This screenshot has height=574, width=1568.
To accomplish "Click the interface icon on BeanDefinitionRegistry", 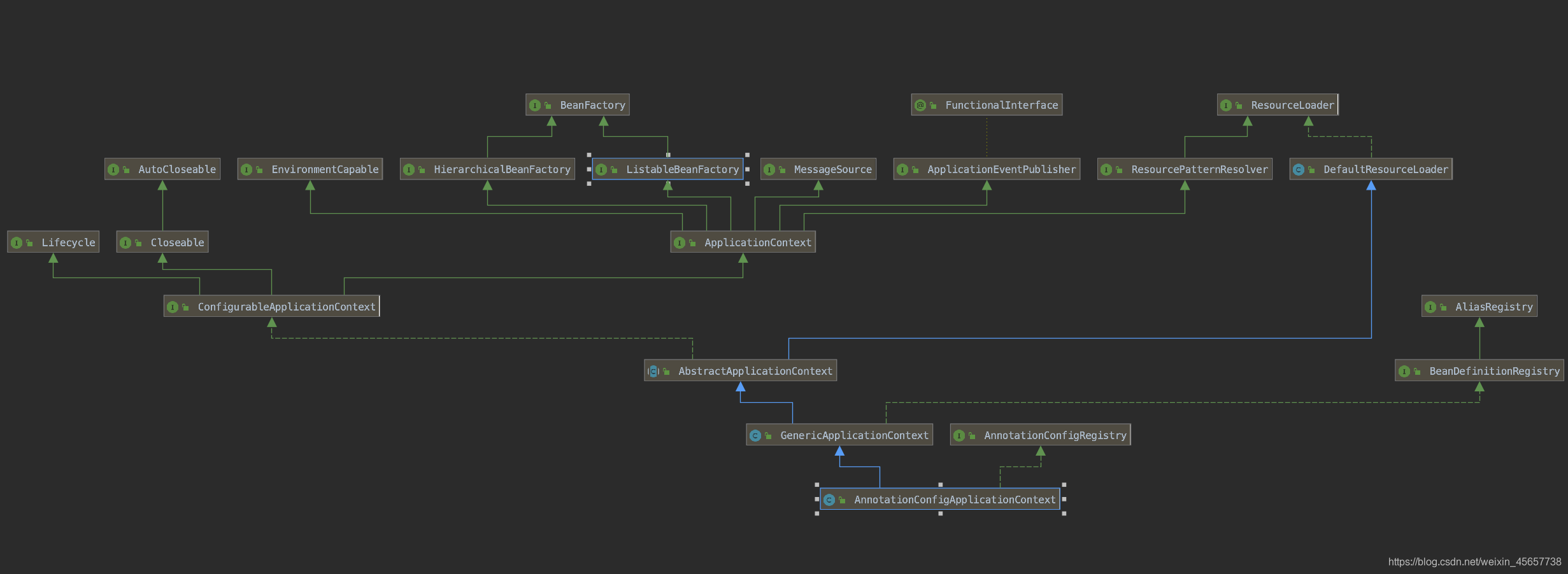I will (1404, 372).
